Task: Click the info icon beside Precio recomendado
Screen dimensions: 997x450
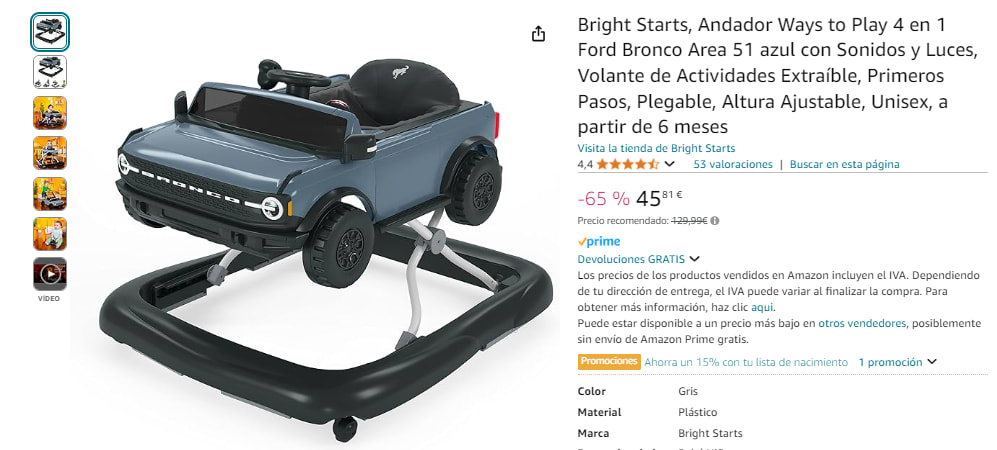Action: click(x=715, y=221)
